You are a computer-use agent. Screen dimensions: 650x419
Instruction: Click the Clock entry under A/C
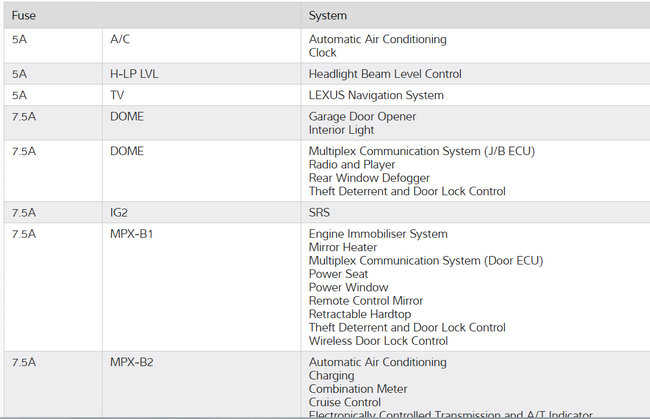[x=323, y=53]
